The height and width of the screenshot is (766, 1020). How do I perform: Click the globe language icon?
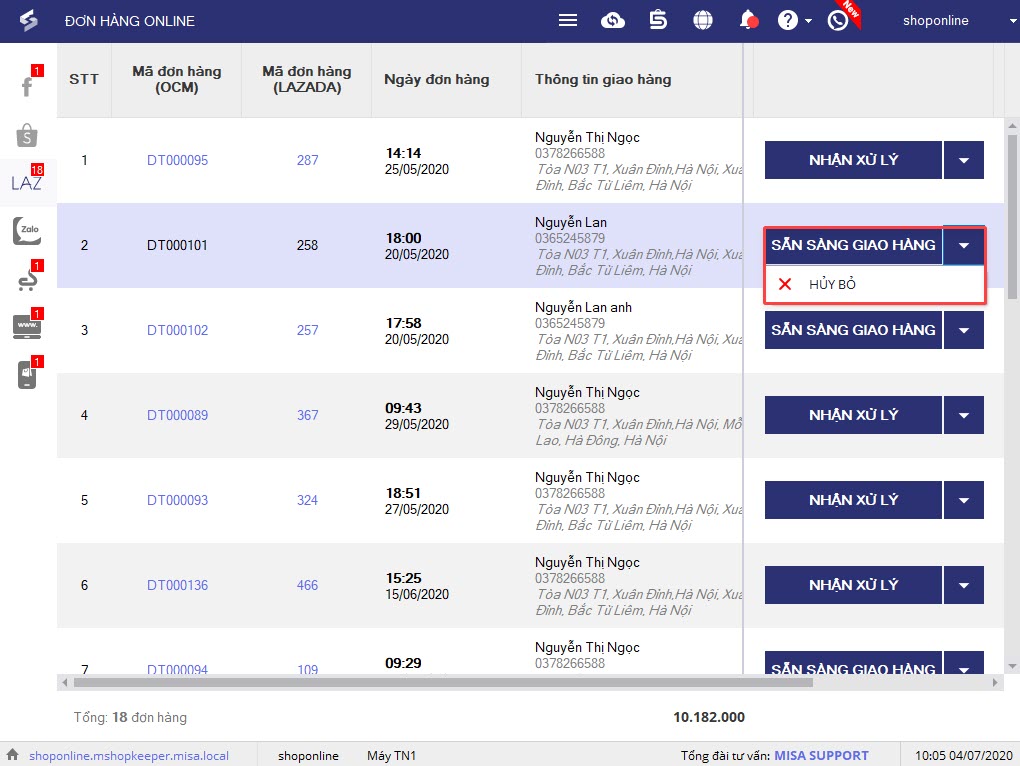click(x=703, y=21)
